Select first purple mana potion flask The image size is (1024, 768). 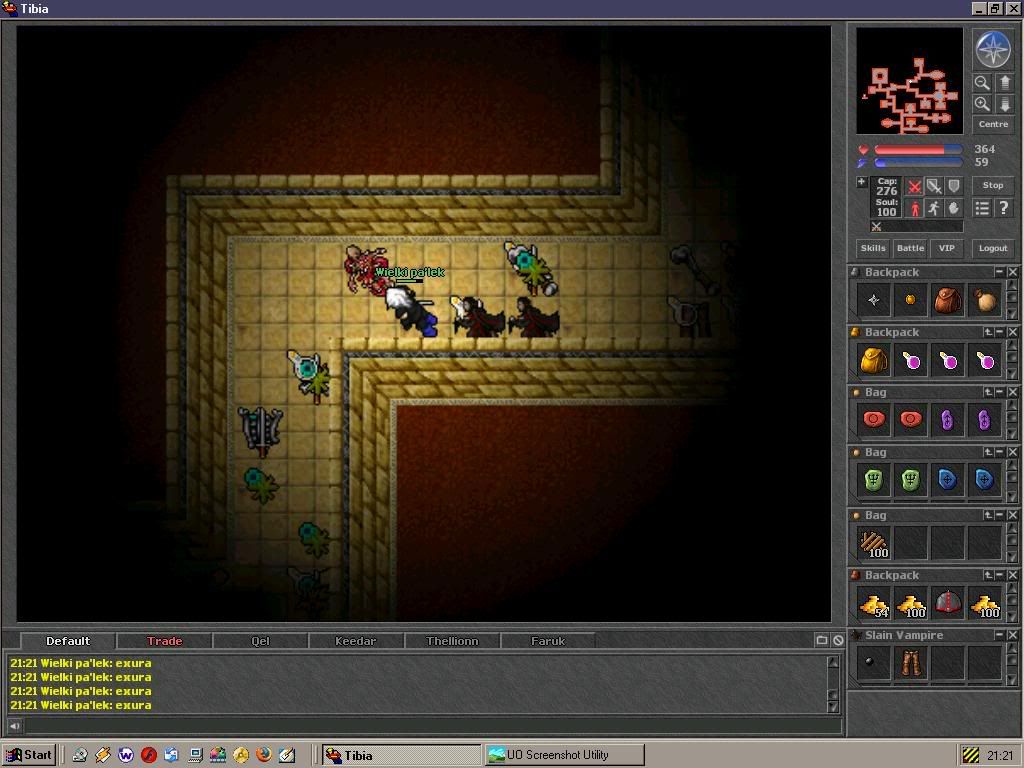tap(910, 360)
